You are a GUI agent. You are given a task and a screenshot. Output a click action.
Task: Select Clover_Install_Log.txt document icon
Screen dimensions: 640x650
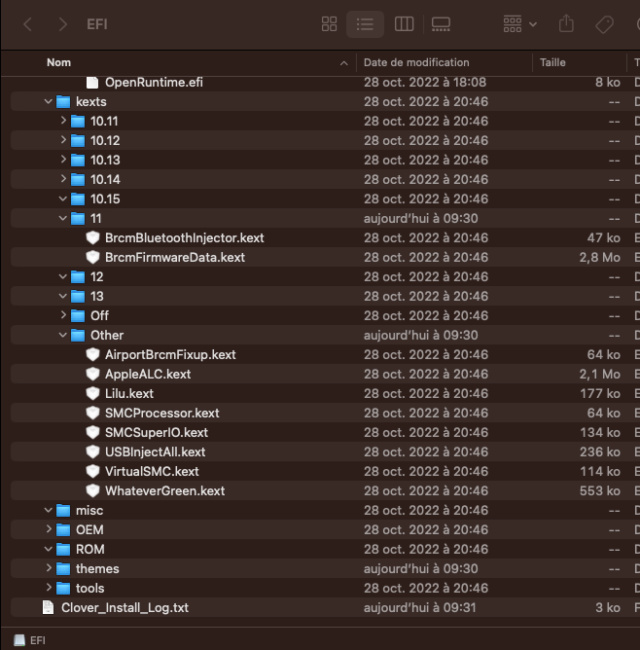[x=48, y=608]
